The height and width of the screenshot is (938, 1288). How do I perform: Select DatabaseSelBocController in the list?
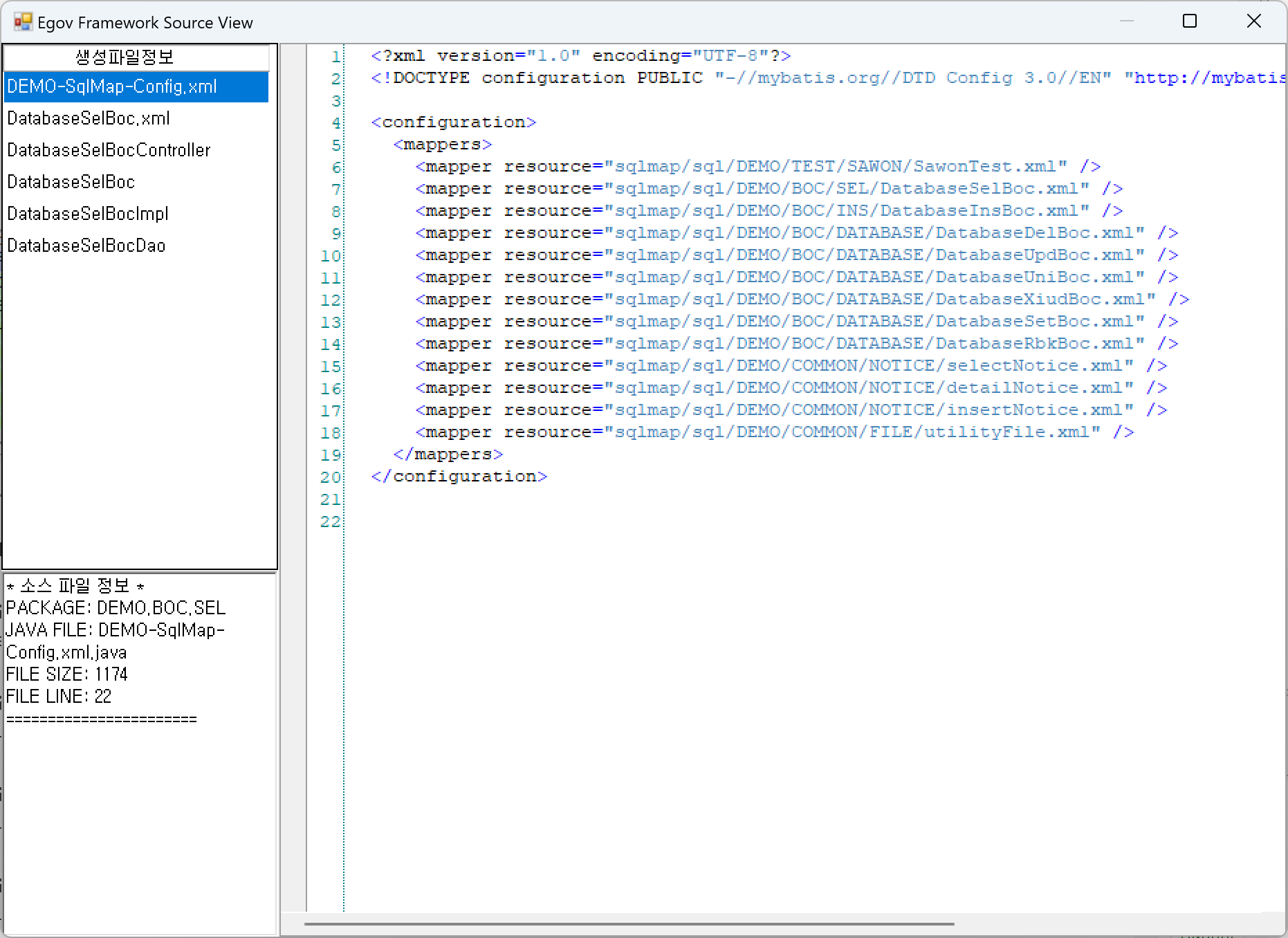pyautogui.click(x=109, y=151)
